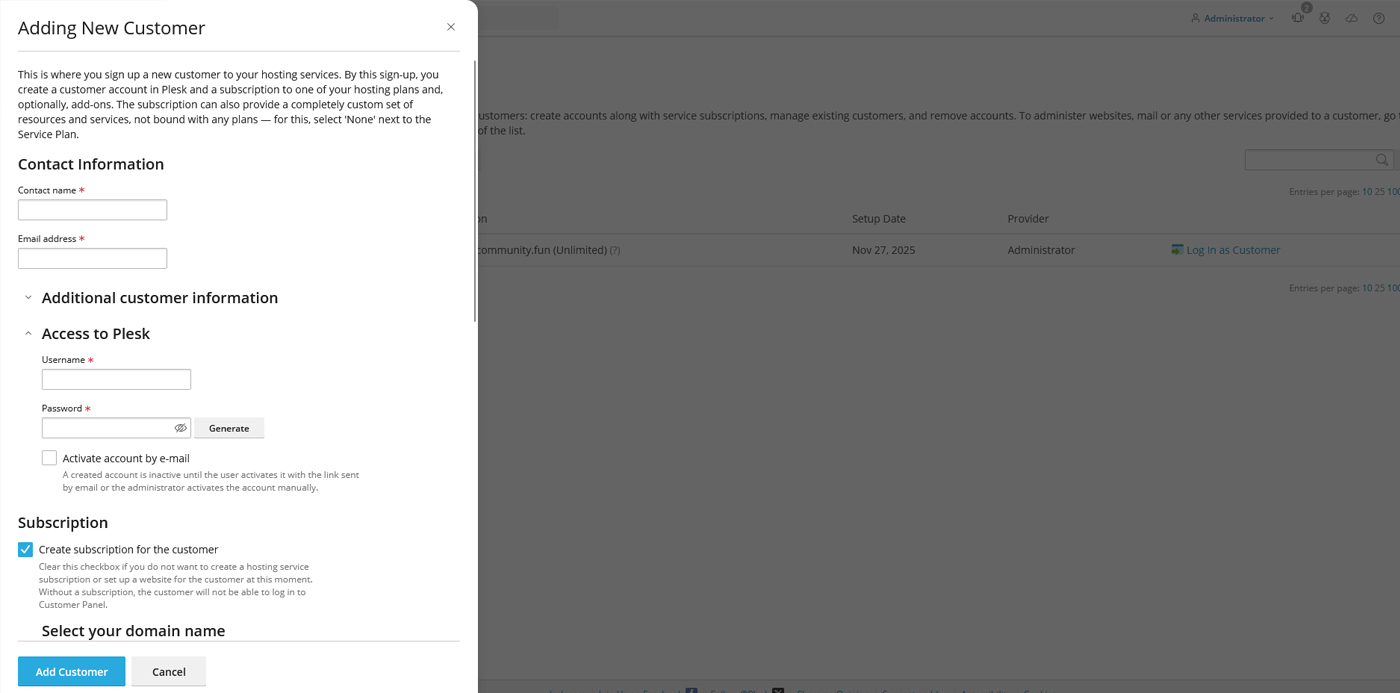Toggle password visibility eye icon
This screenshot has width=1400, height=693.
[181, 428]
